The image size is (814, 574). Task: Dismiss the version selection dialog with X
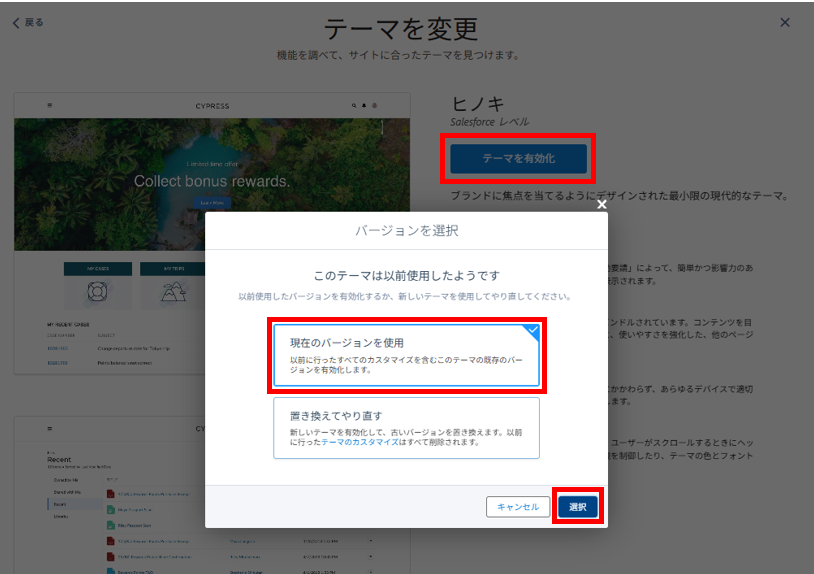(x=601, y=204)
